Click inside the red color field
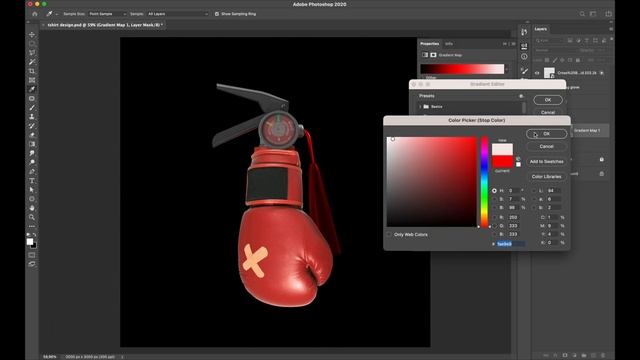640x360 pixels. click(432, 182)
